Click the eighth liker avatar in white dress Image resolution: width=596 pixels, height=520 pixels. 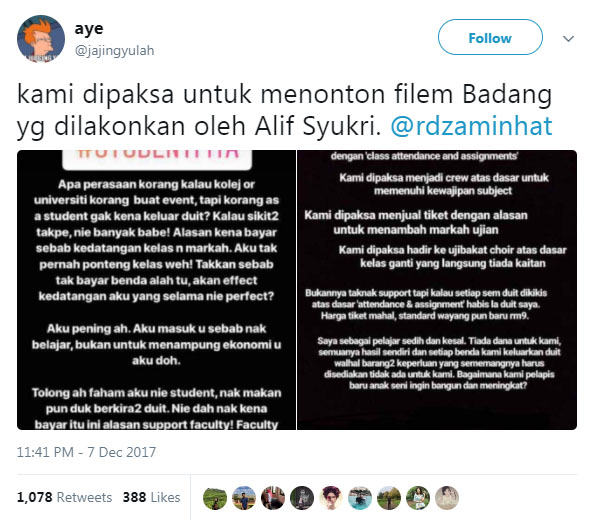[418, 498]
